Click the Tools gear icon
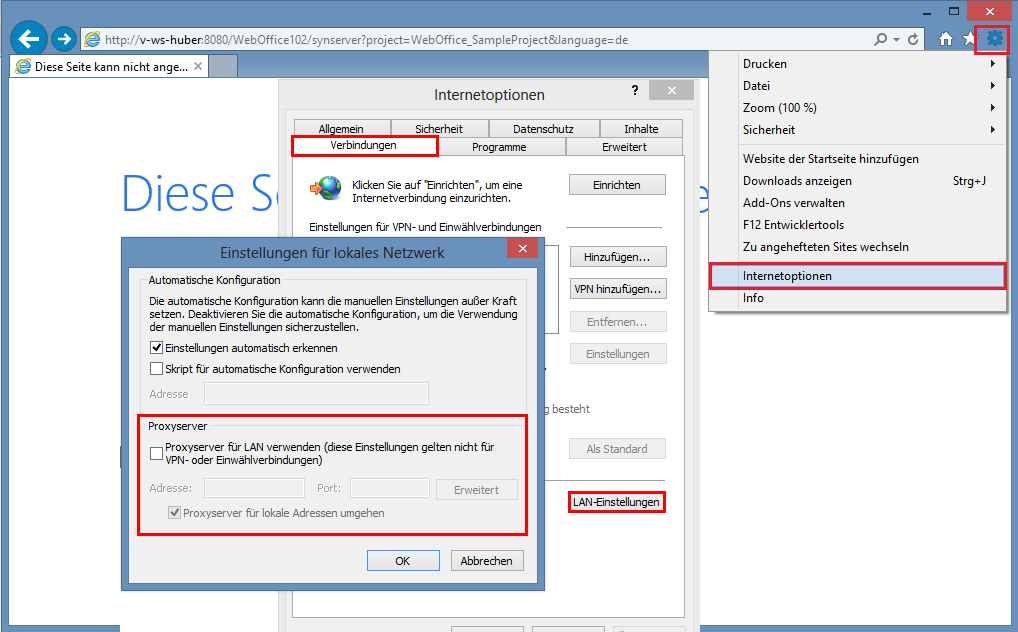The height and width of the screenshot is (632, 1018). click(x=992, y=39)
